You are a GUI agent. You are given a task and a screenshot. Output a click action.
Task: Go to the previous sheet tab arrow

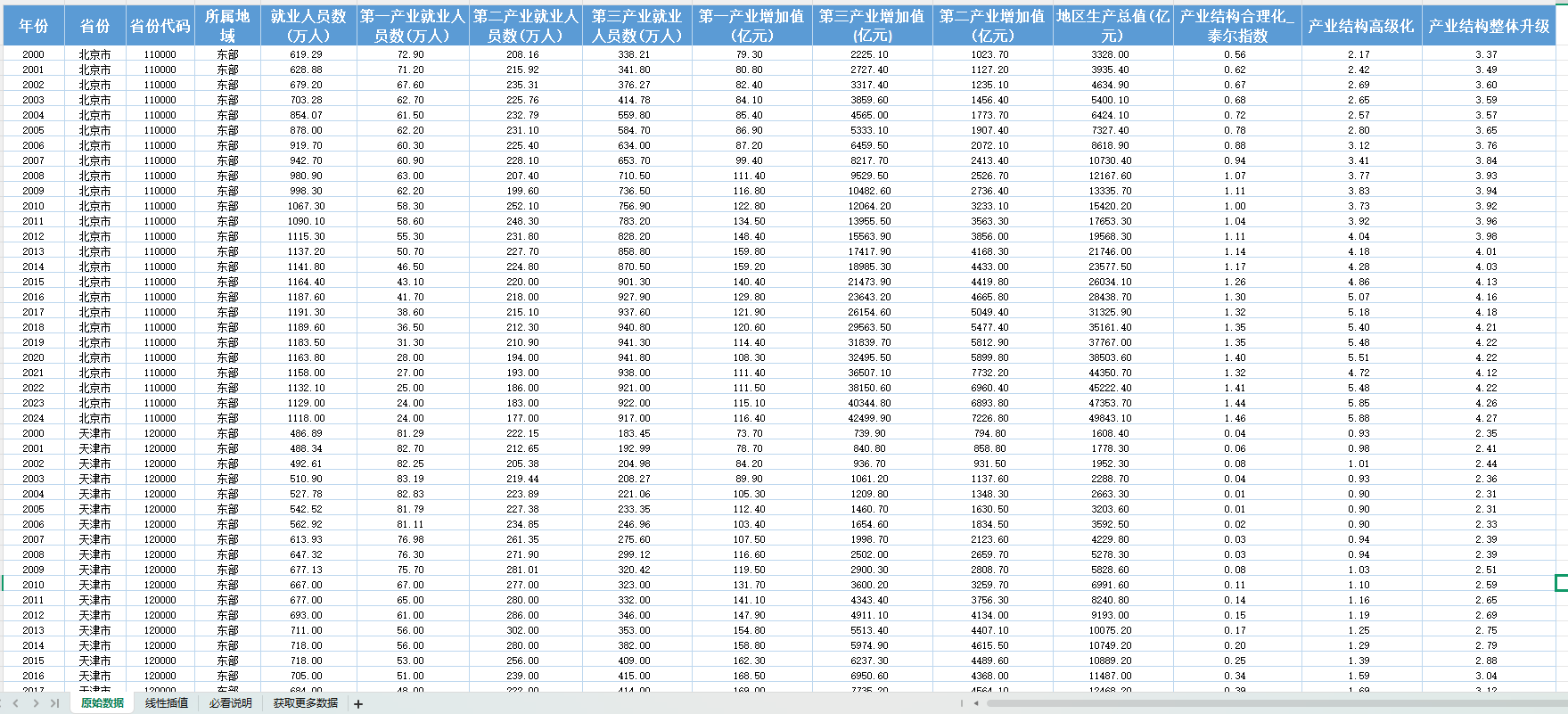point(15,703)
